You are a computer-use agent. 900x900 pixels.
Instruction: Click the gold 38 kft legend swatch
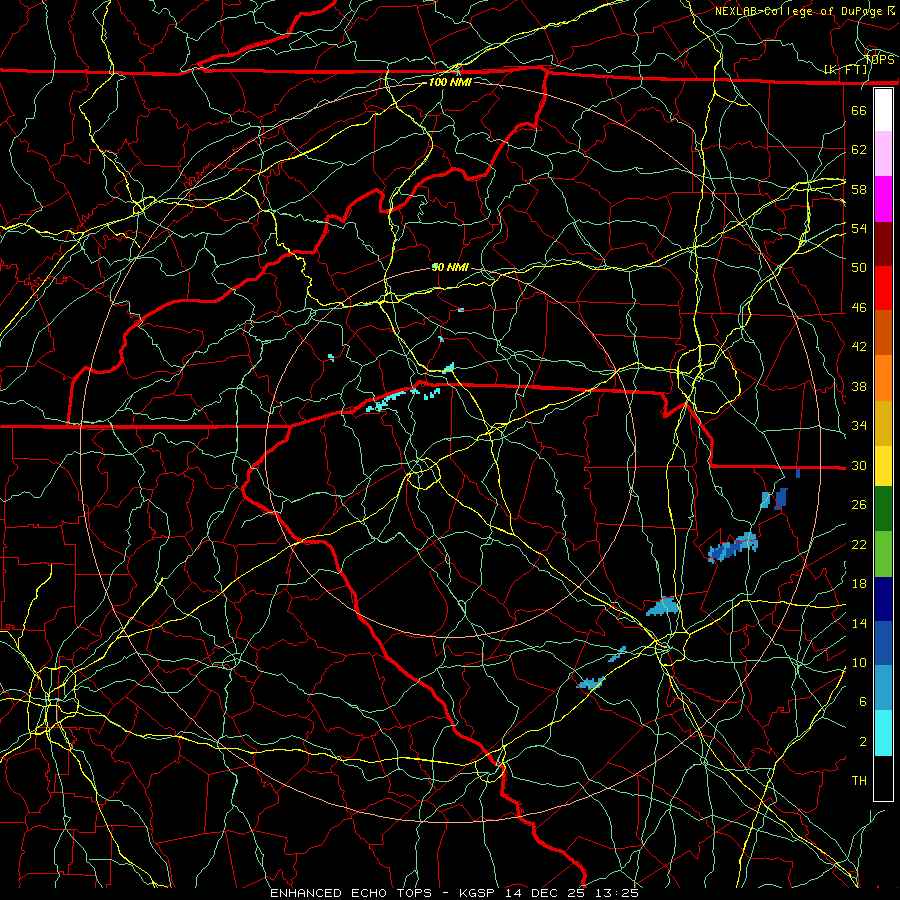point(883,423)
